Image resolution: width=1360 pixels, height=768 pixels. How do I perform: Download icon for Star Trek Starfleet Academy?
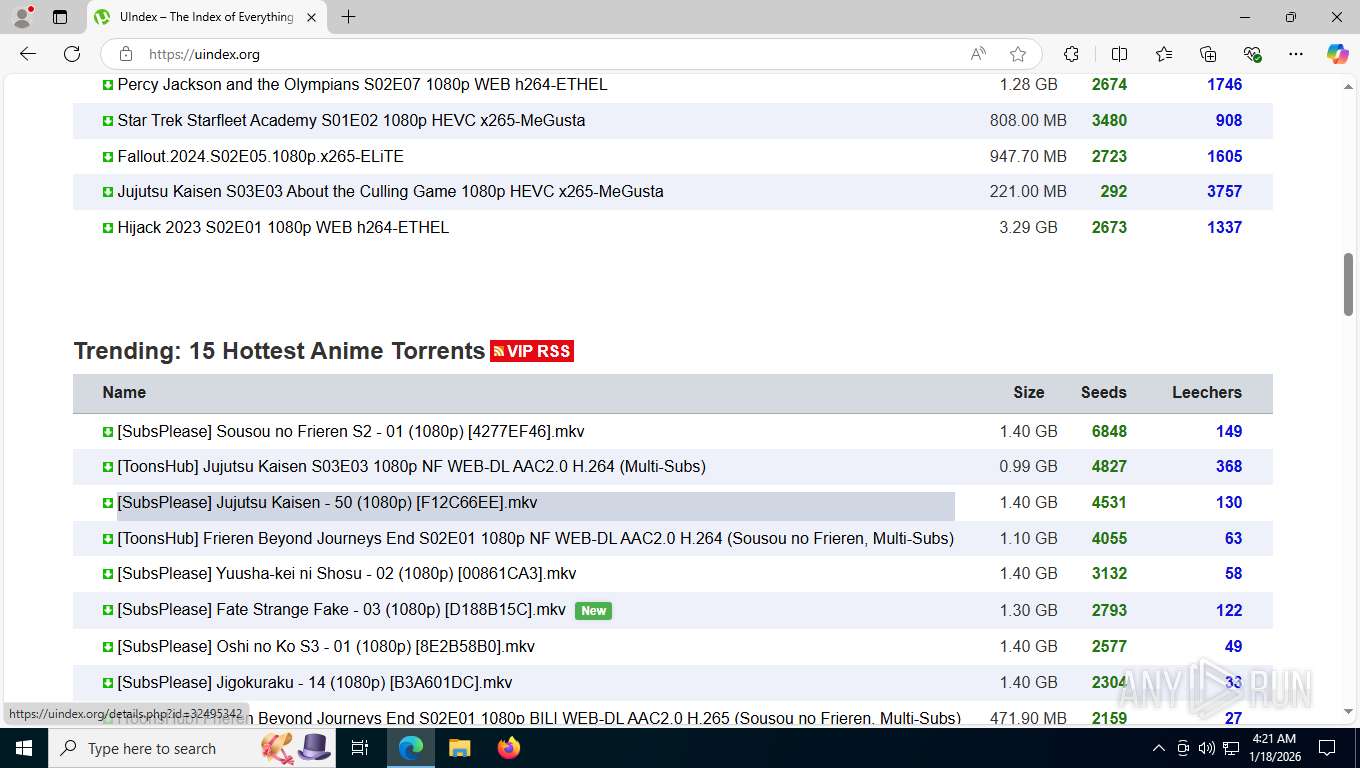tap(108, 121)
